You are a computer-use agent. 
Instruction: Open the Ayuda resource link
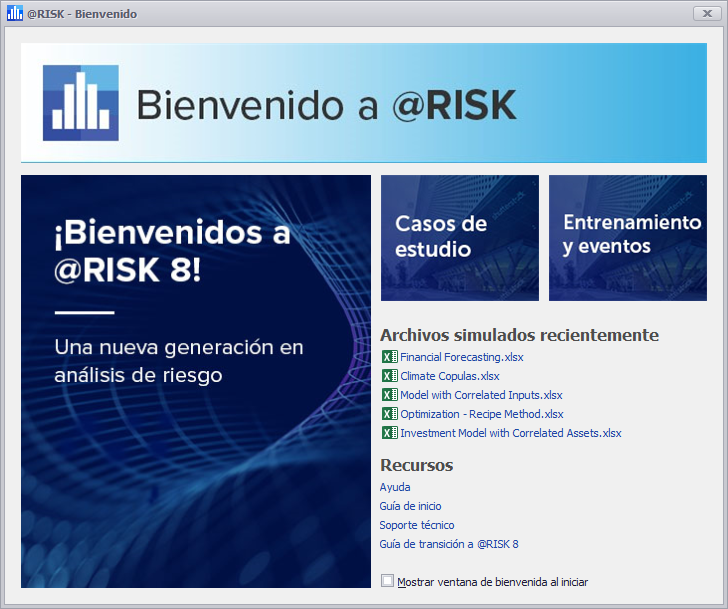coord(395,487)
